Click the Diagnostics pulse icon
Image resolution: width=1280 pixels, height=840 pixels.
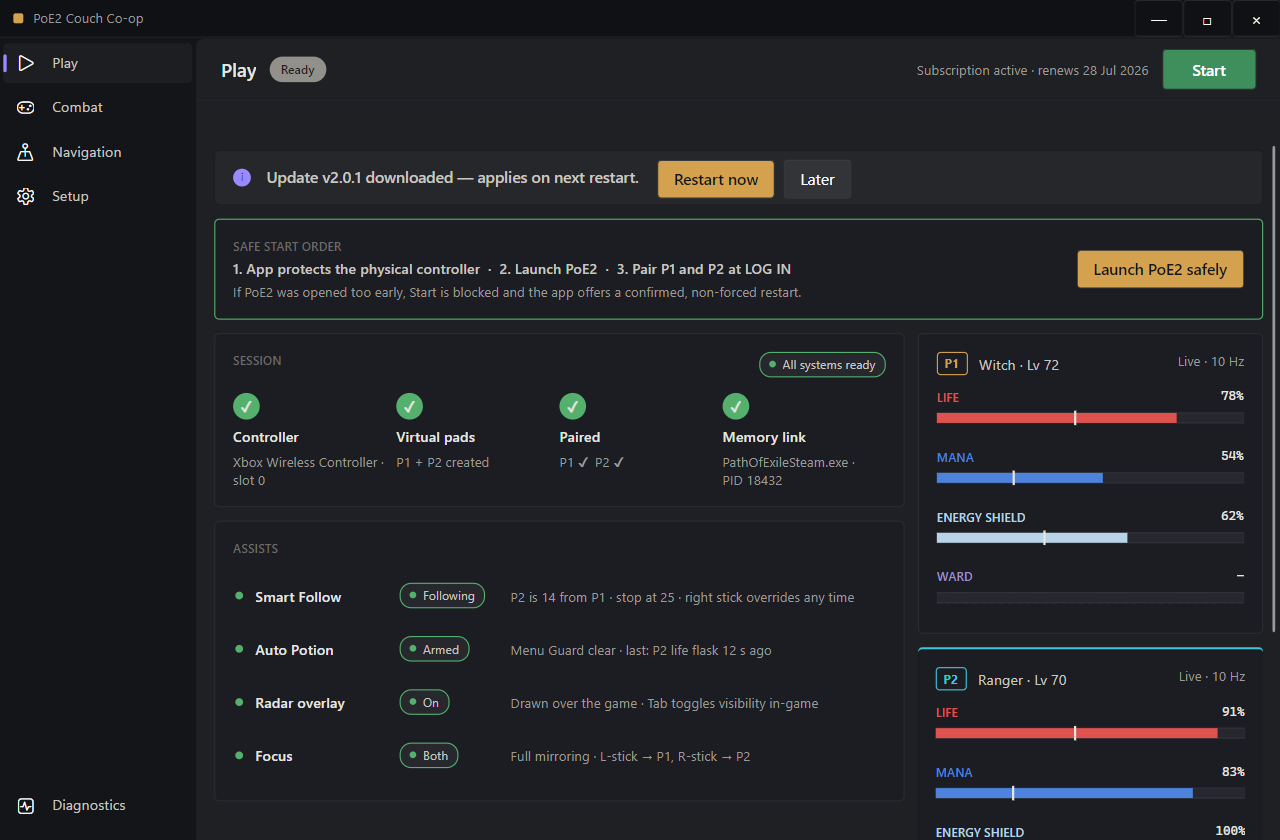pyautogui.click(x=26, y=805)
